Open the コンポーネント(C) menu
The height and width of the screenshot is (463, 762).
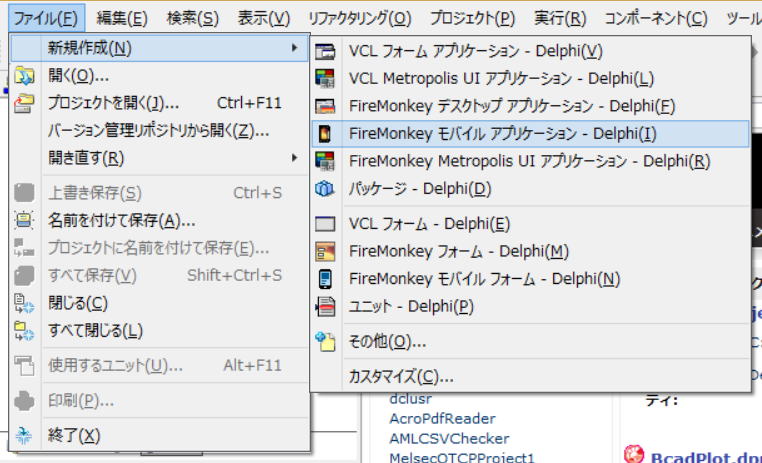(x=656, y=19)
